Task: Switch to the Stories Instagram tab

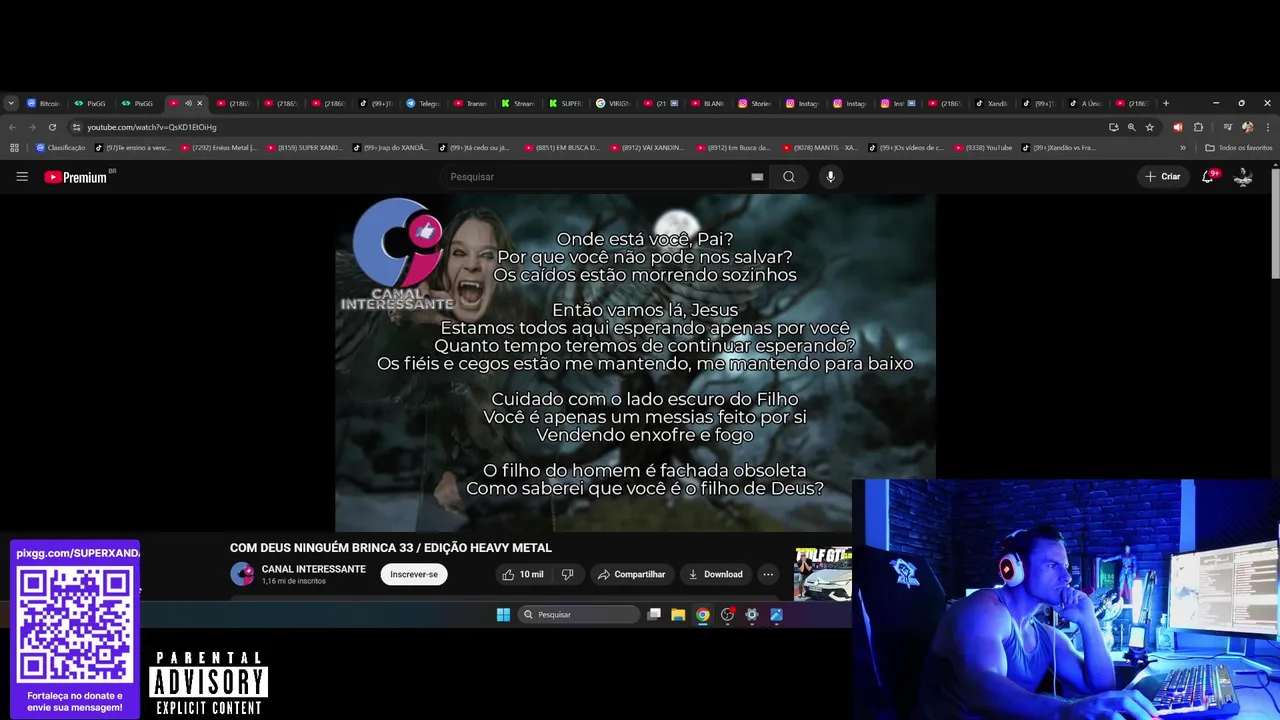Action: coord(755,103)
